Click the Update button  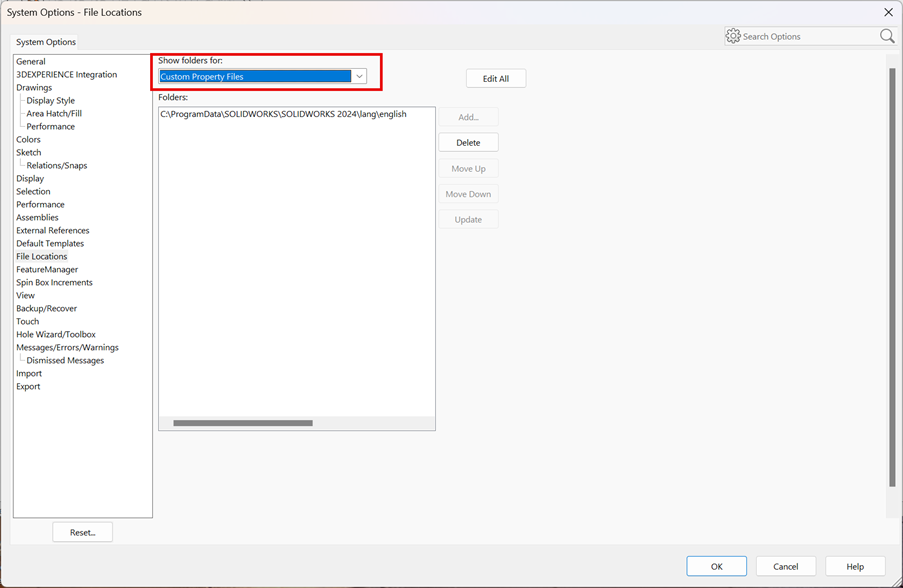pyautogui.click(x=468, y=219)
